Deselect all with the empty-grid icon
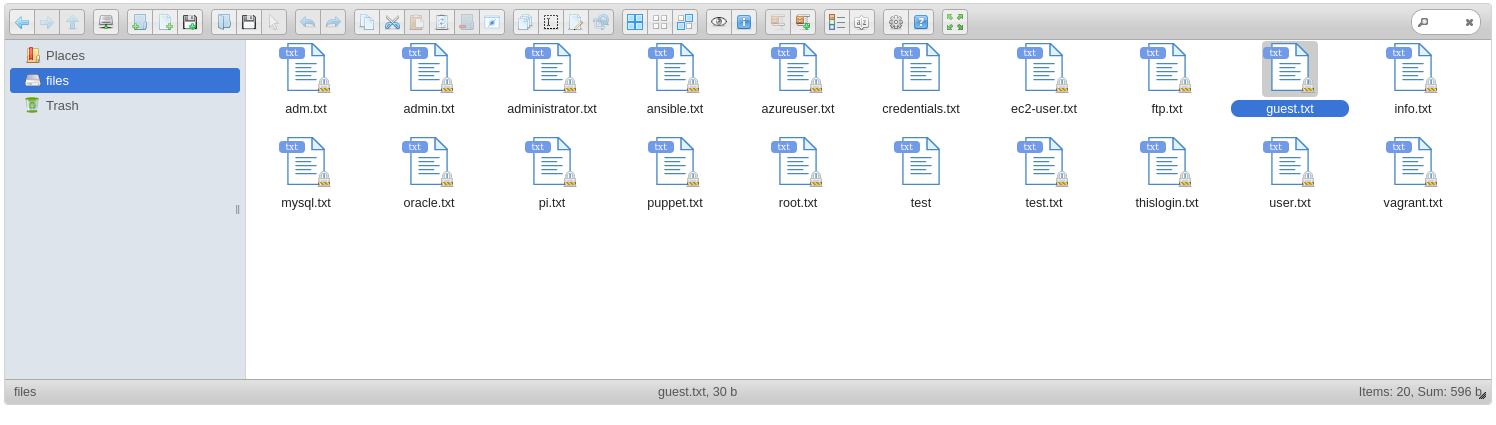This screenshot has height=425, width=1496. click(x=660, y=22)
